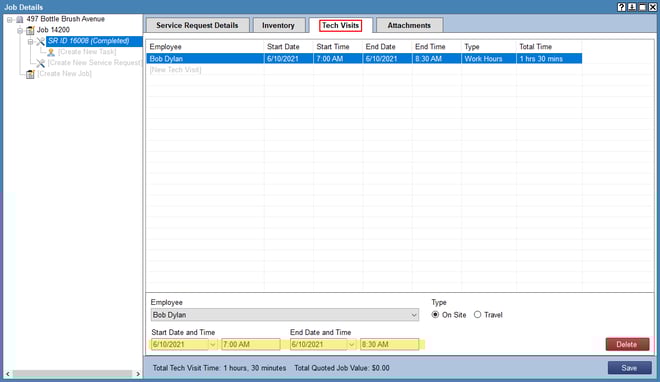The image size is (660, 382).
Task: Click the red Delete button
Action: [627, 344]
